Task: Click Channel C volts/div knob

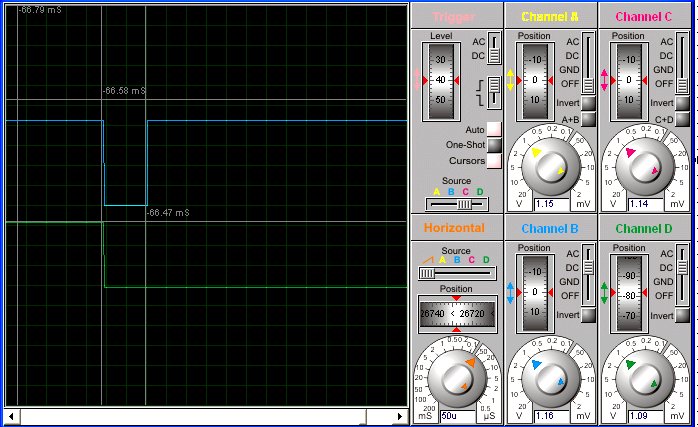Action: pyautogui.click(x=645, y=167)
